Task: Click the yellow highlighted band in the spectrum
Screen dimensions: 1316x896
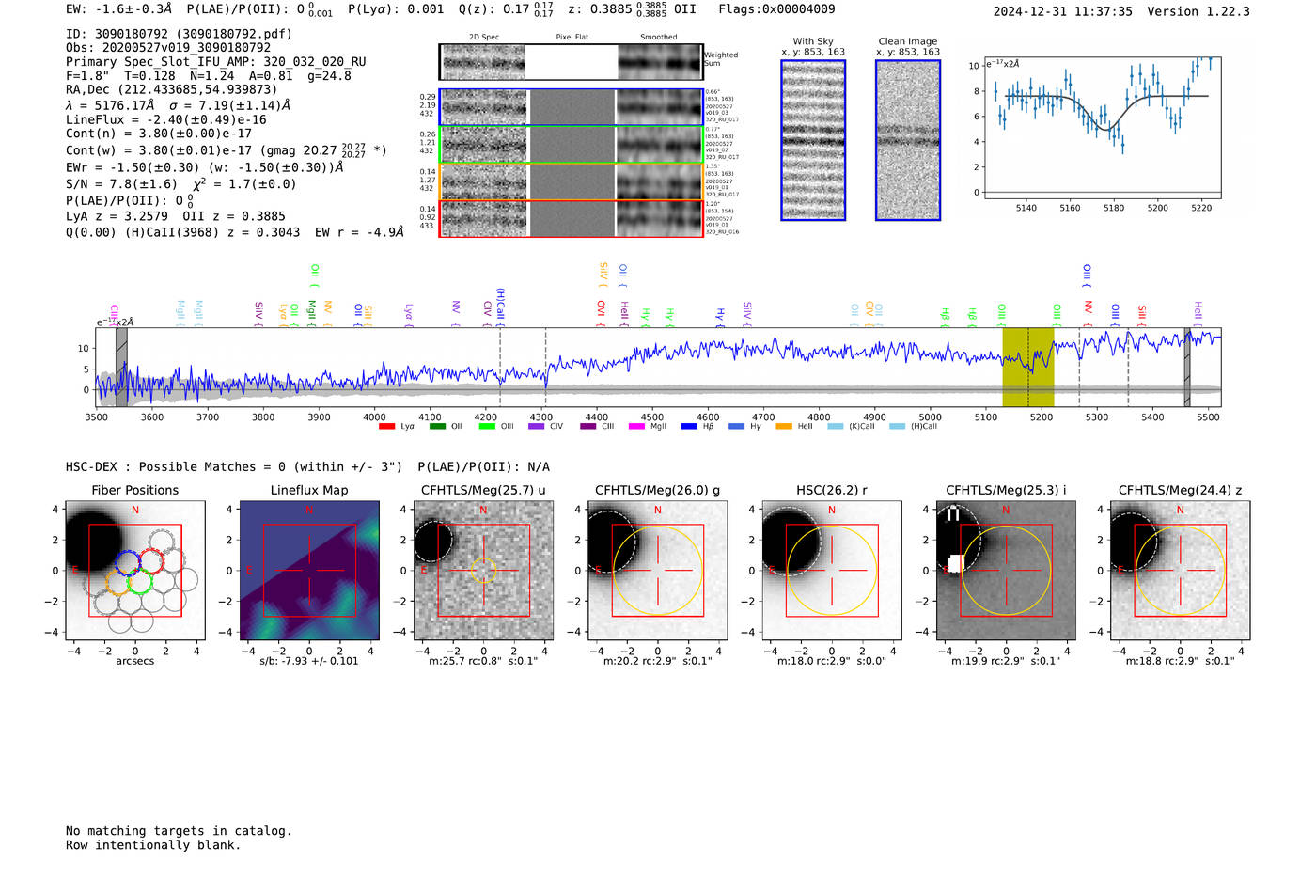Action: click(x=1028, y=368)
